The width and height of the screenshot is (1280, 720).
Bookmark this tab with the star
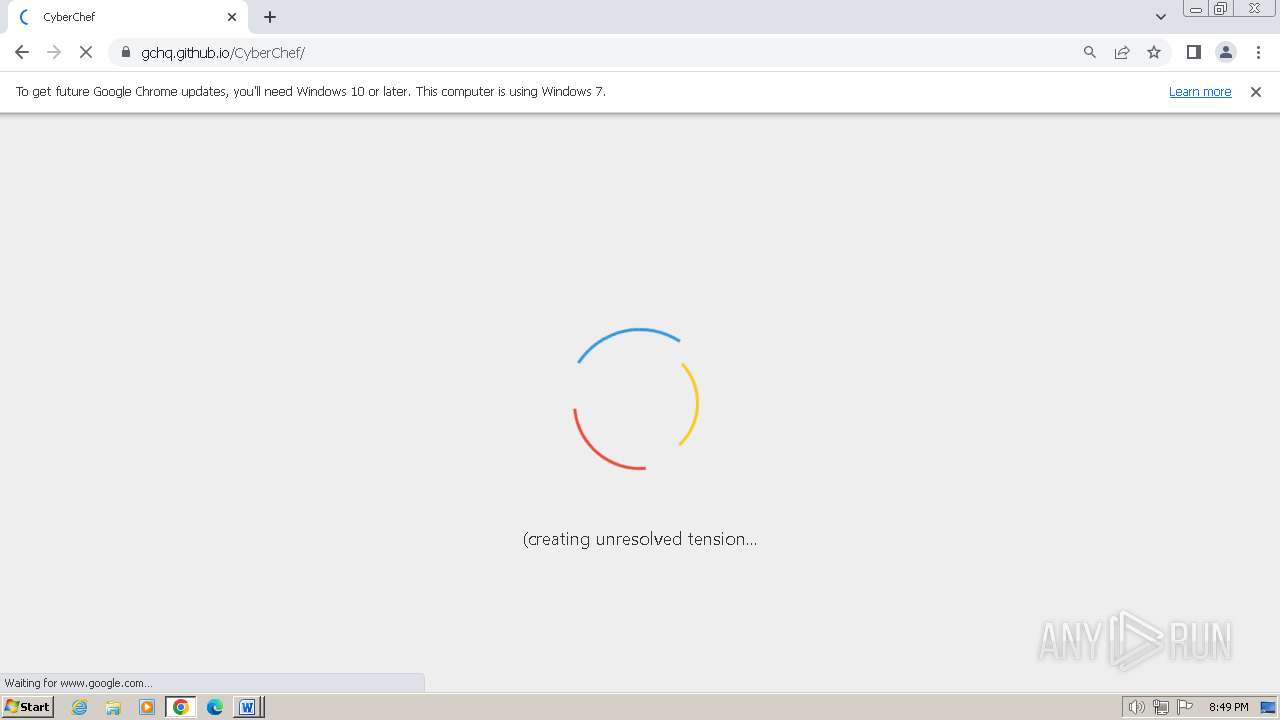(1154, 52)
